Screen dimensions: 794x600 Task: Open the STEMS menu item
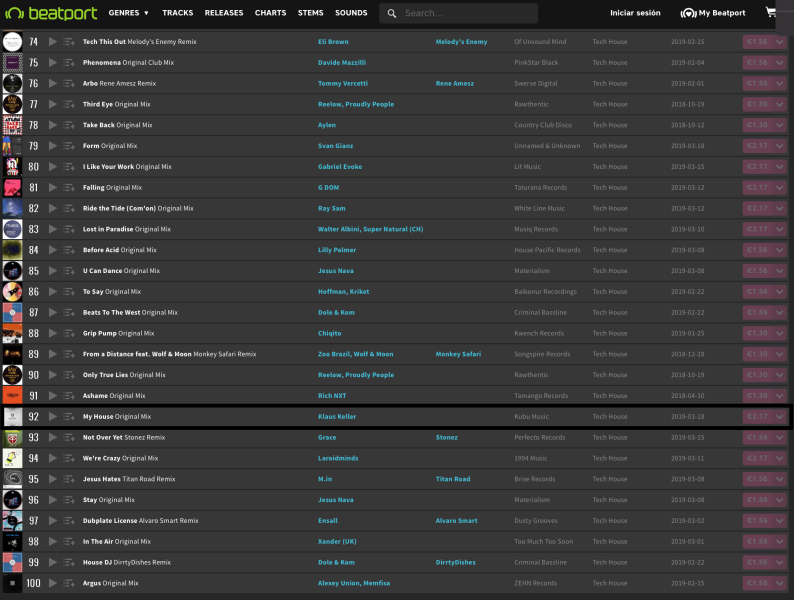310,13
